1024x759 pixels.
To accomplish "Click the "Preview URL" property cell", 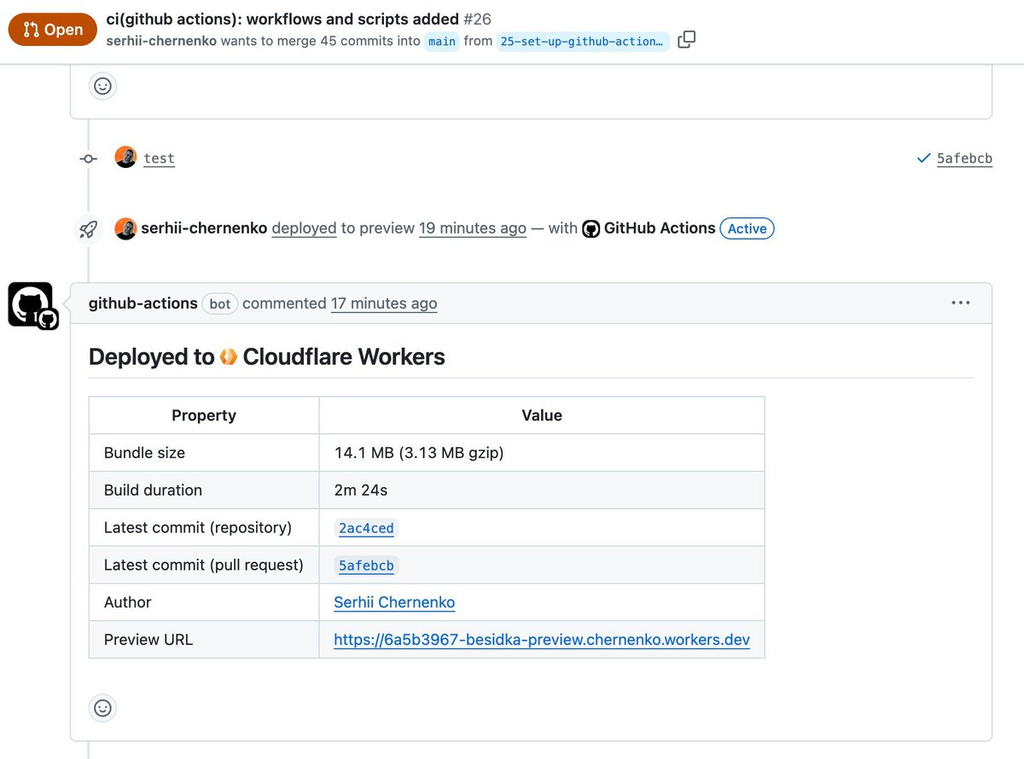I will (x=204, y=639).
